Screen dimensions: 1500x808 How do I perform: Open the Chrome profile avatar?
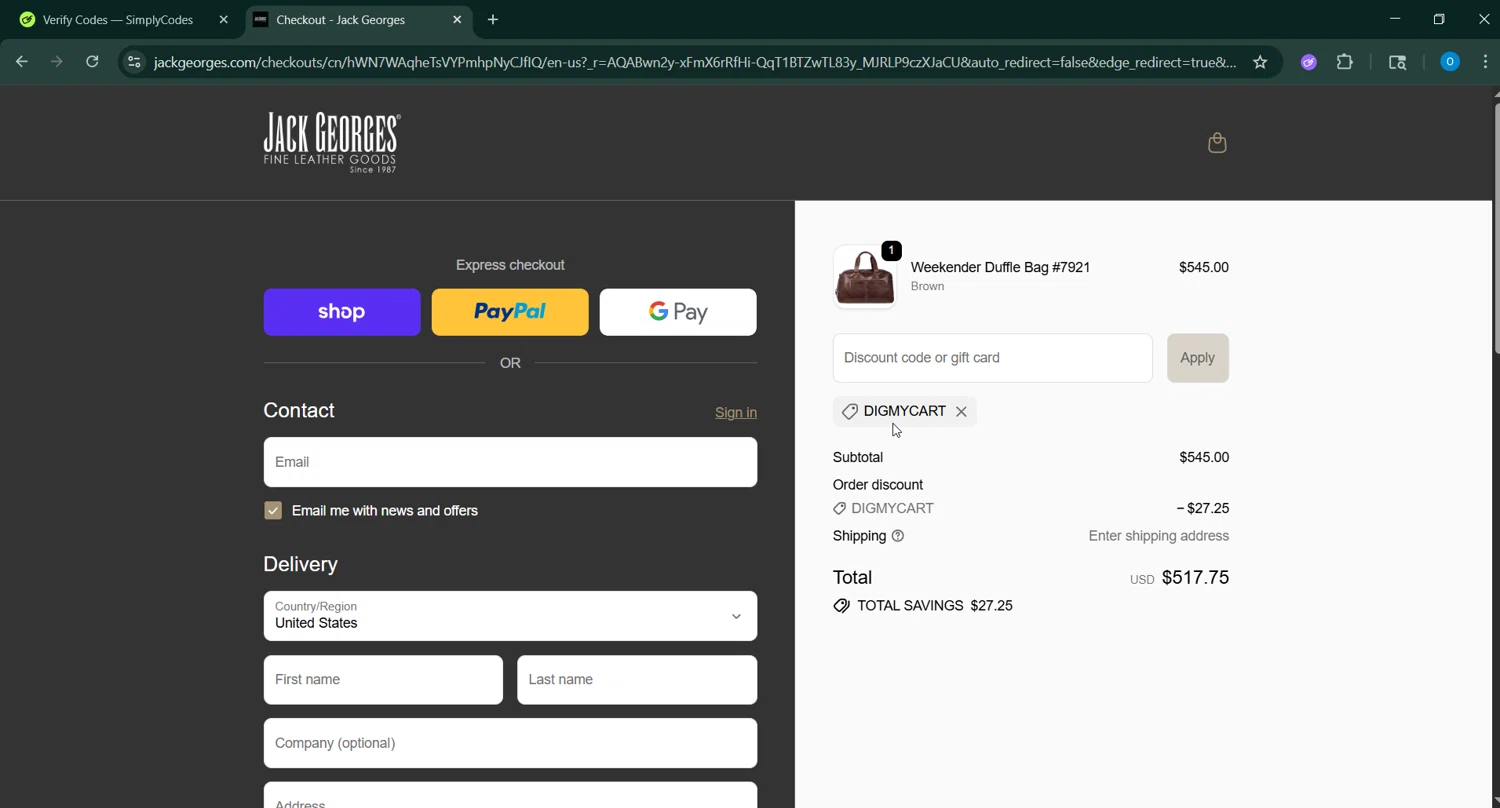[x=1449, y=62]
